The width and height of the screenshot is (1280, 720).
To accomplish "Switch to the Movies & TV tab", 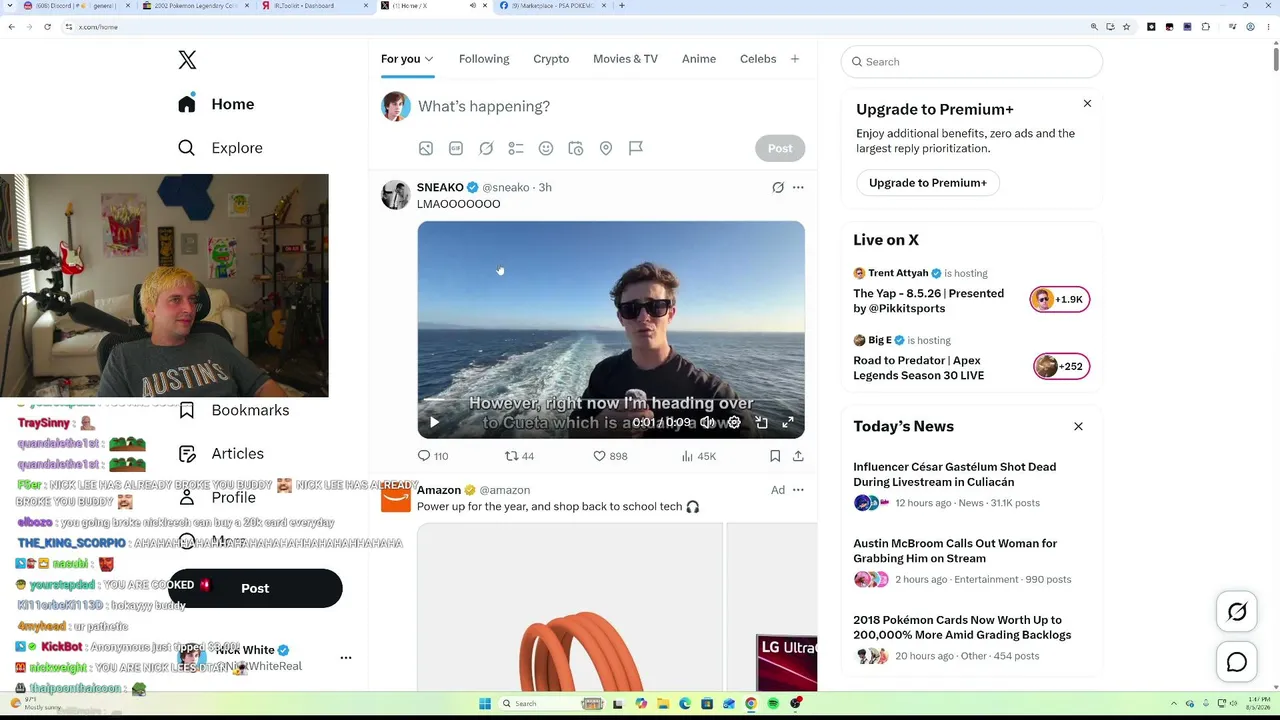I will point(625,59).
